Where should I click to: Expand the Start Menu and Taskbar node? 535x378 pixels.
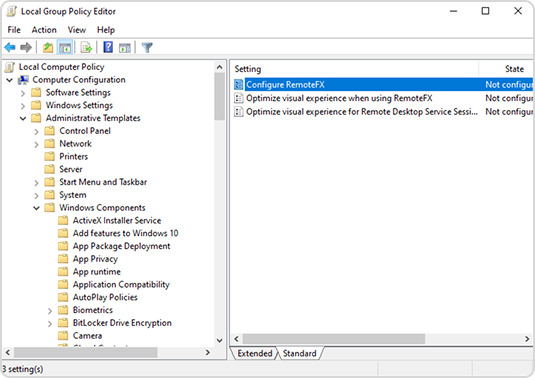[x=36, y=183]
